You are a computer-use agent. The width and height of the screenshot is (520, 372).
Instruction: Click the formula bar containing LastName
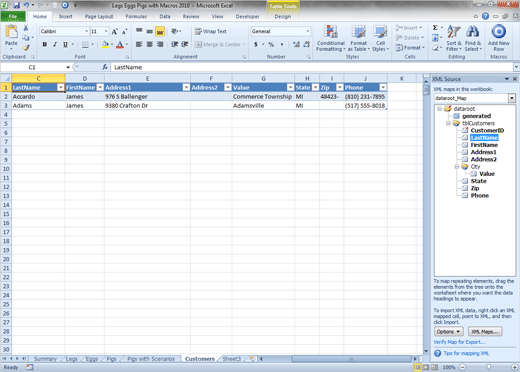312,67
